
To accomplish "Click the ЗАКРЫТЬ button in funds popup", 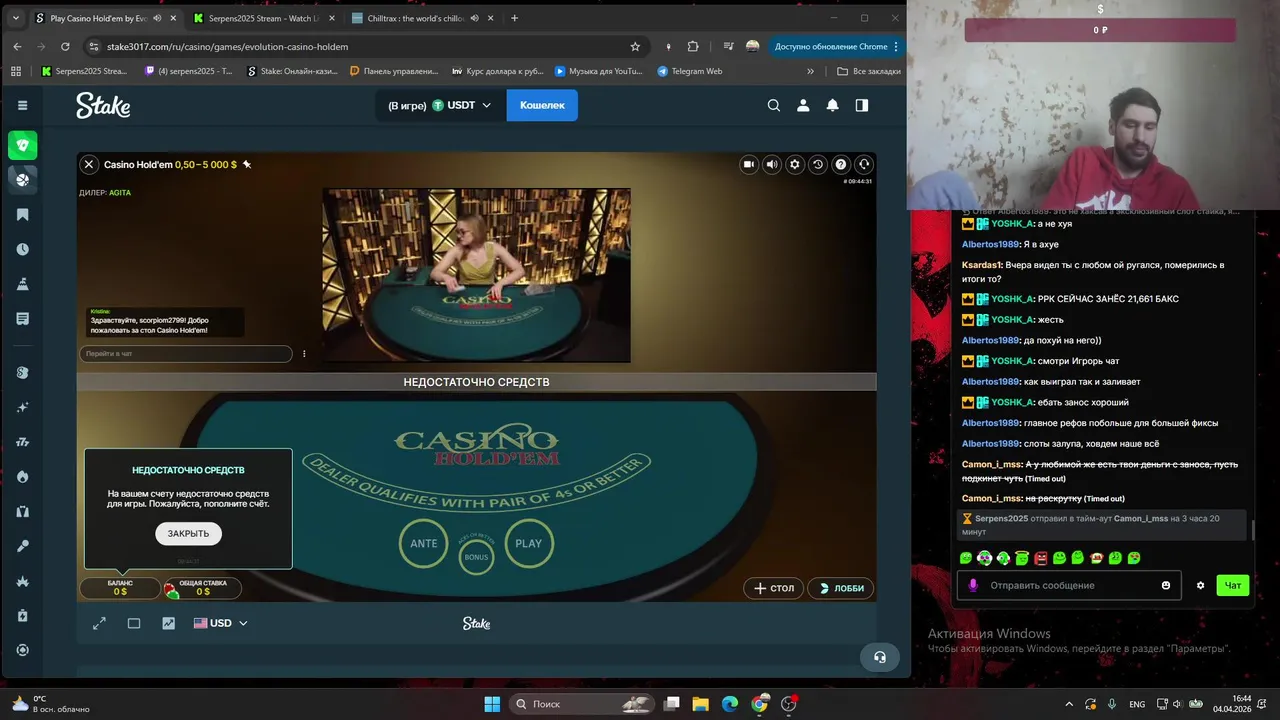I will [x=188, y=534].
